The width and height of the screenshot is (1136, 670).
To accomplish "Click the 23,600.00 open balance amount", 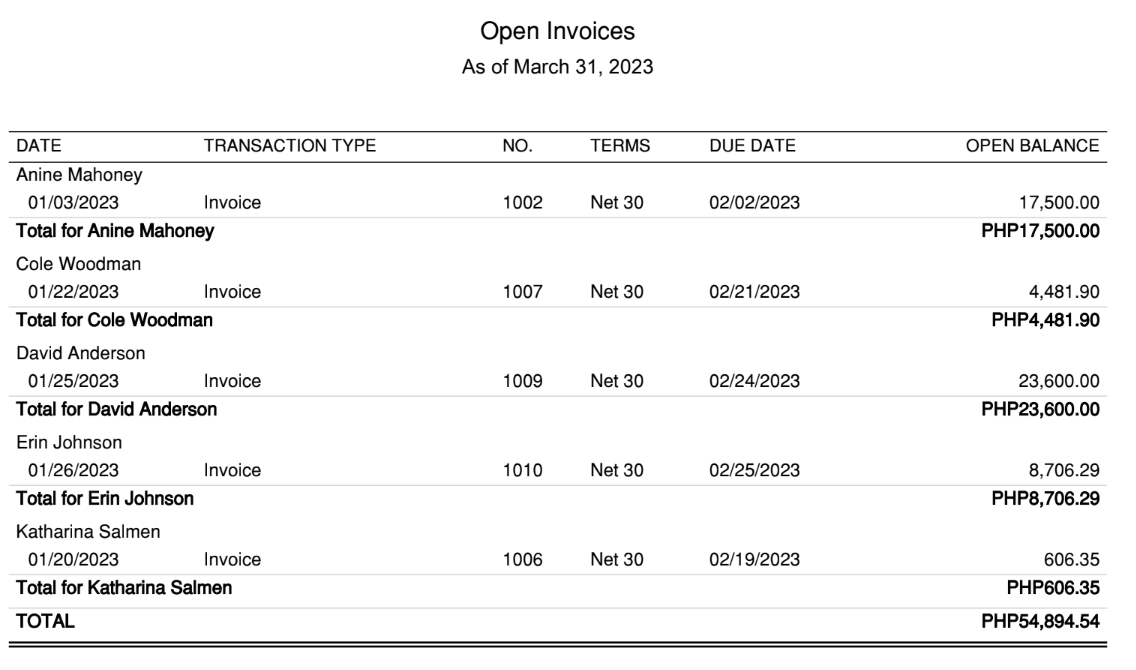I will [1057, 381].
